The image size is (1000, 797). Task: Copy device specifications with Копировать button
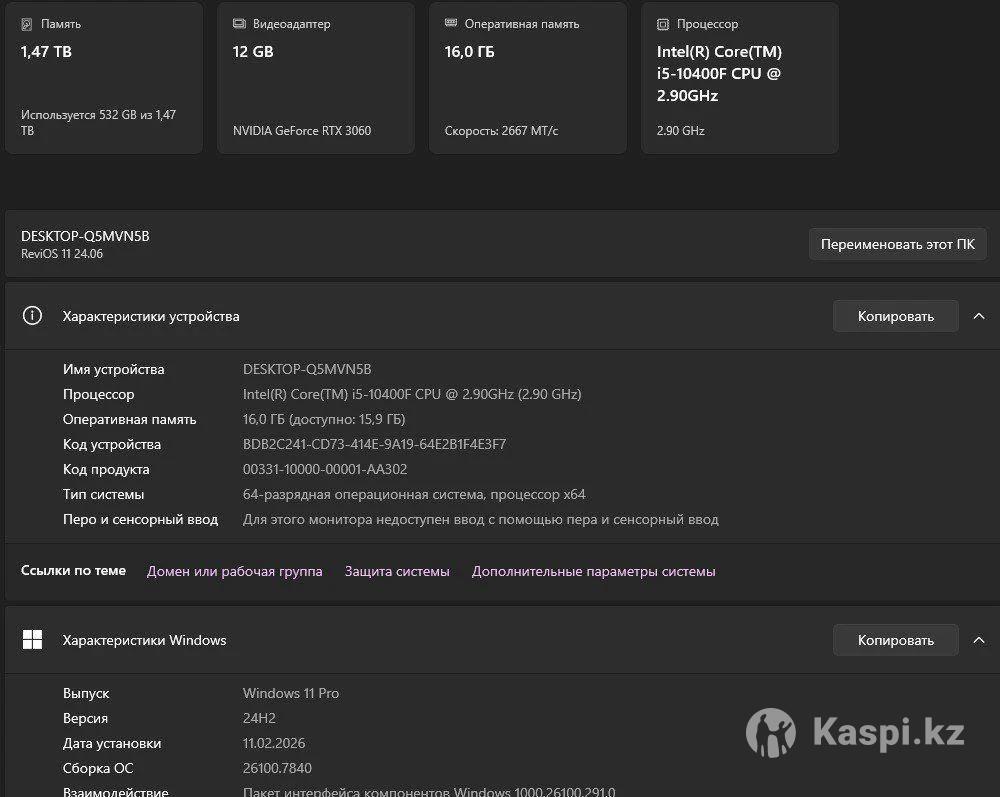point(895,316)
